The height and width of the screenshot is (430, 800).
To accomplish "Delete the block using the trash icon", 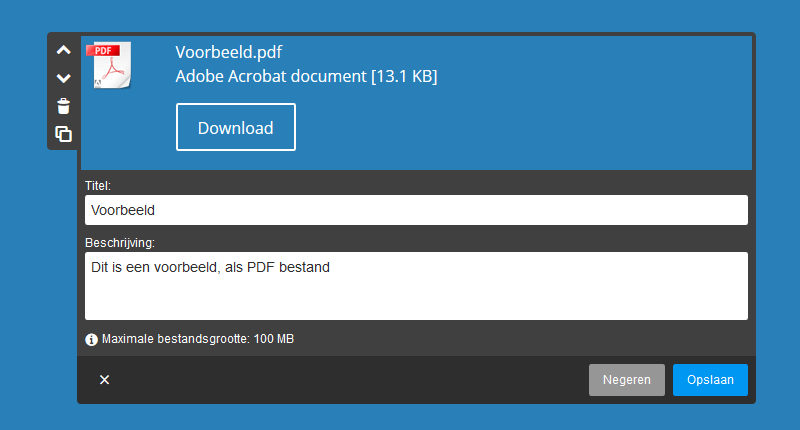I will 63,106.
